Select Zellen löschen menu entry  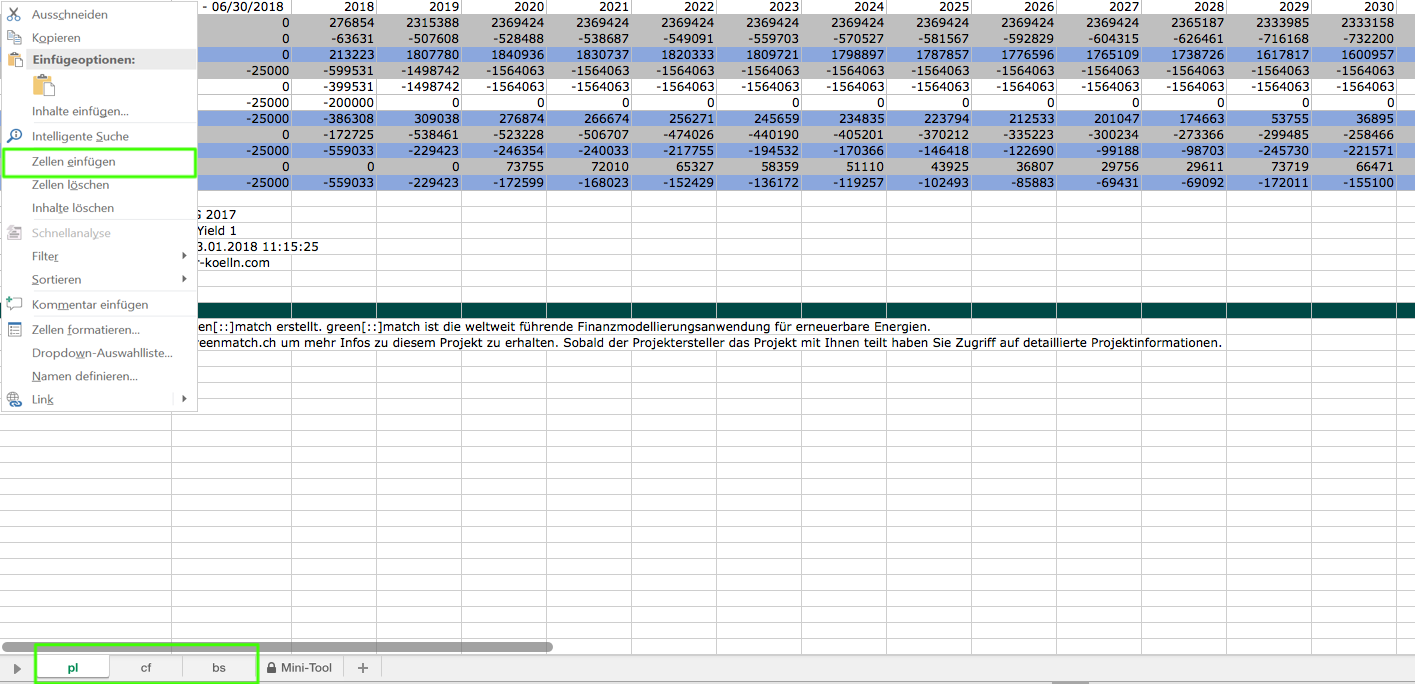70,185
